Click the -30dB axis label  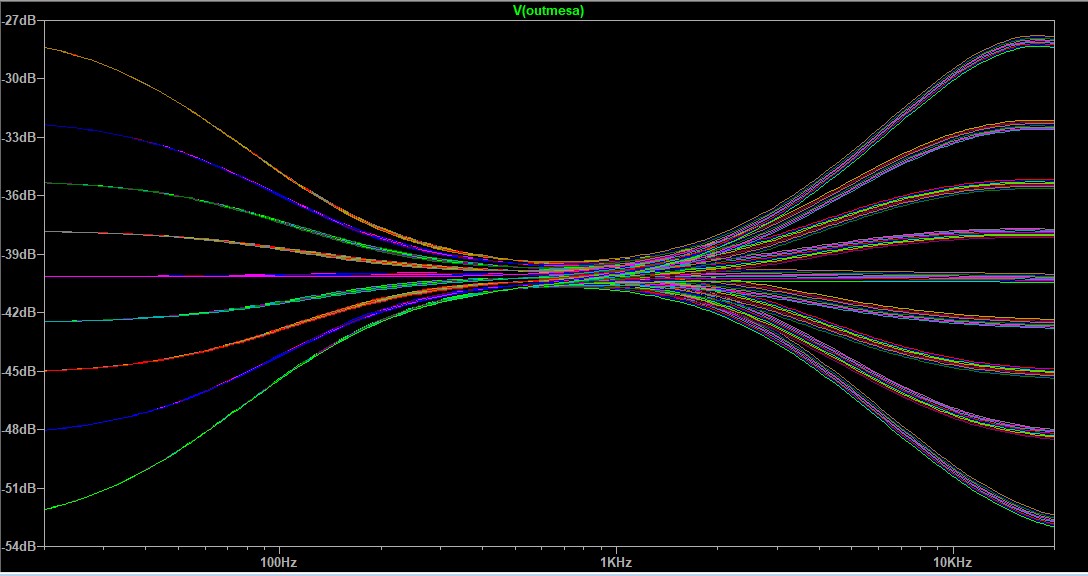[x=19, y=78]
